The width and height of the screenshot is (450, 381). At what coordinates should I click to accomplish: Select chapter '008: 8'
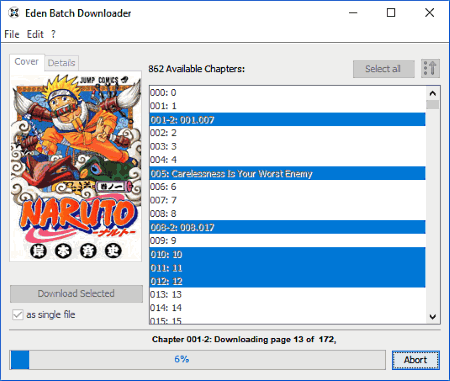click(x=288, y=213)
